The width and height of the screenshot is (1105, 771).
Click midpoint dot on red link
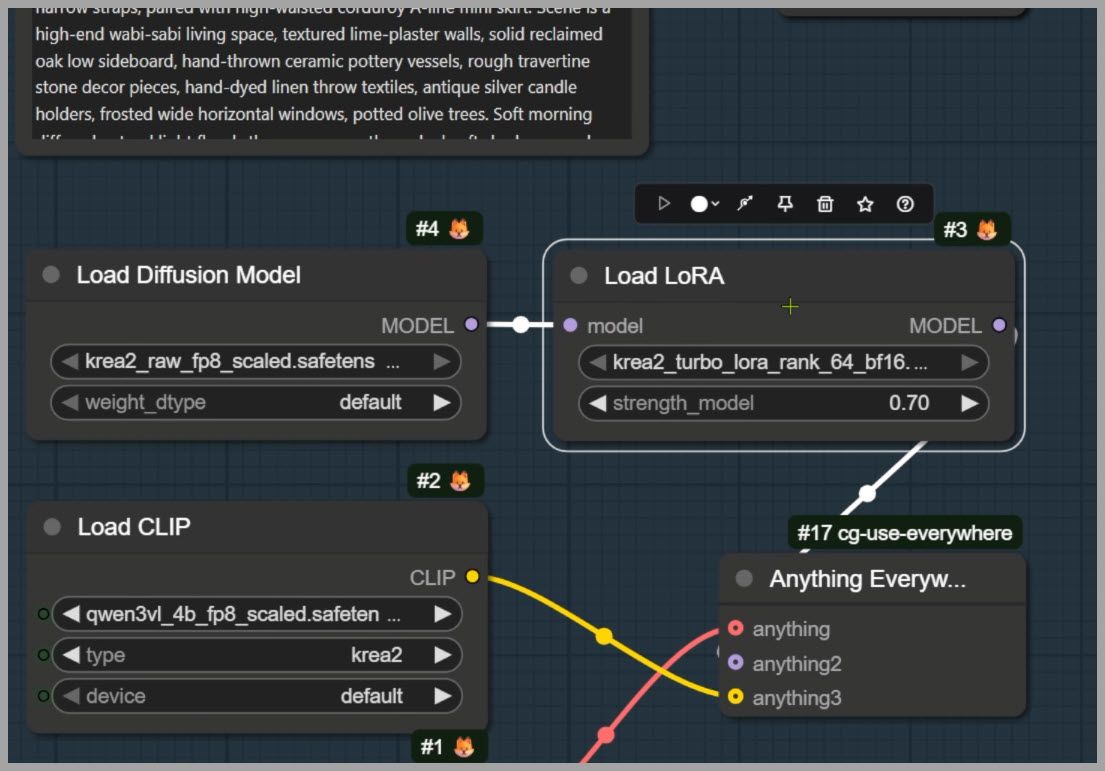tap(605, 735)
